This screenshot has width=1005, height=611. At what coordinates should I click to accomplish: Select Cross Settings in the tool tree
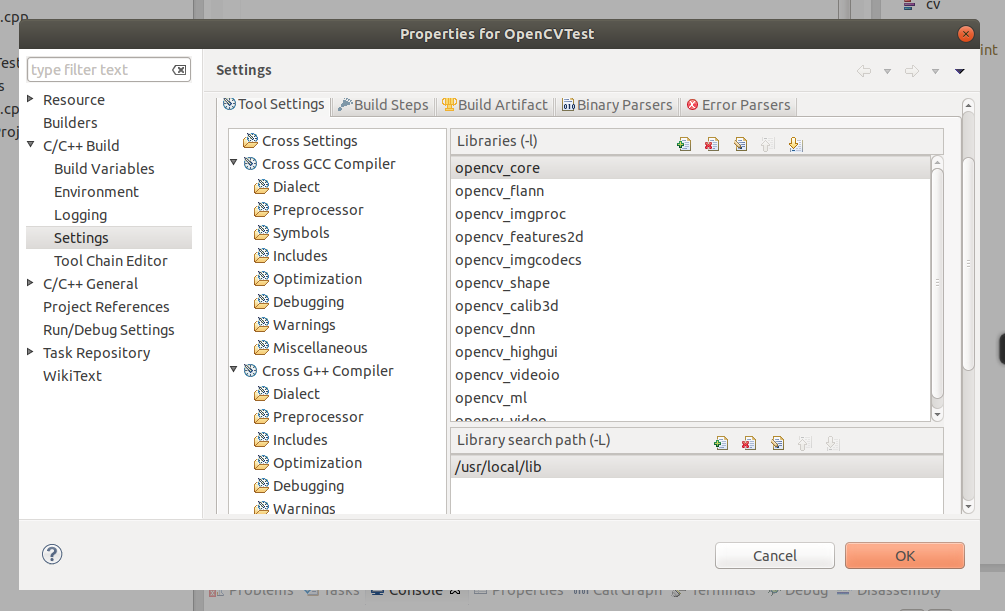coord(310,141)
